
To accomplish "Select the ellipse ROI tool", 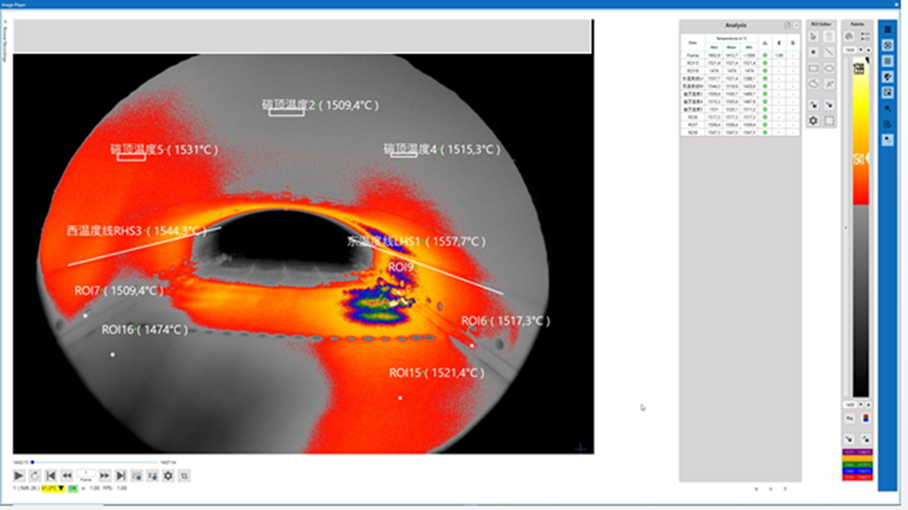I will point(829,68).
